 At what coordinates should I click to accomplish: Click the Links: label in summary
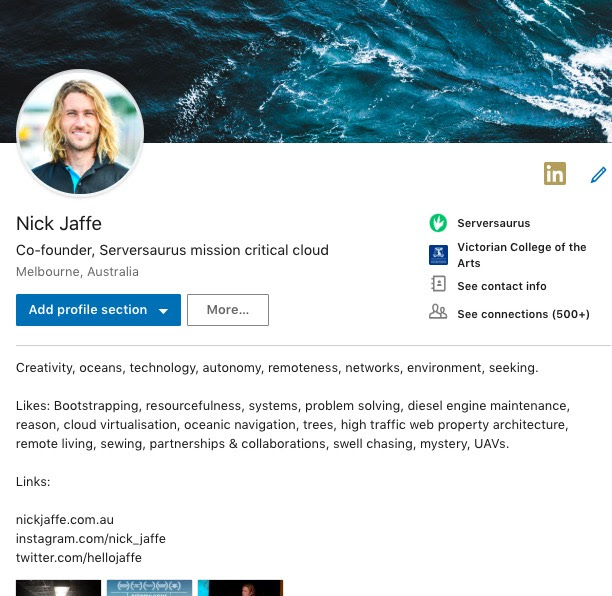click(33, 482)
